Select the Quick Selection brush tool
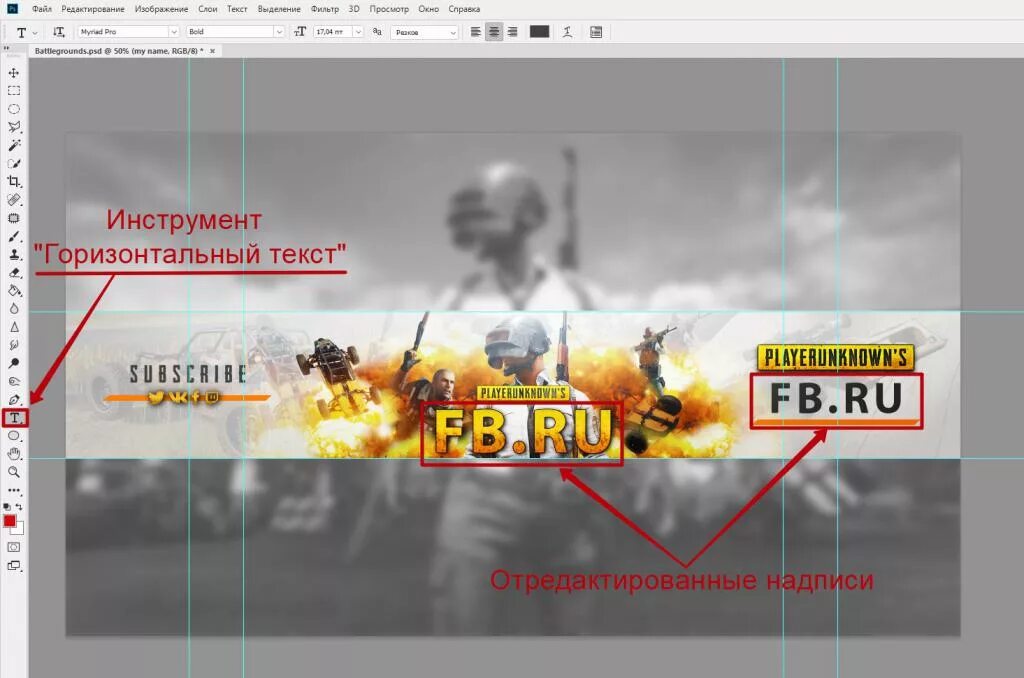Viewport: 1024px width, 678px height. click(14, 163)
